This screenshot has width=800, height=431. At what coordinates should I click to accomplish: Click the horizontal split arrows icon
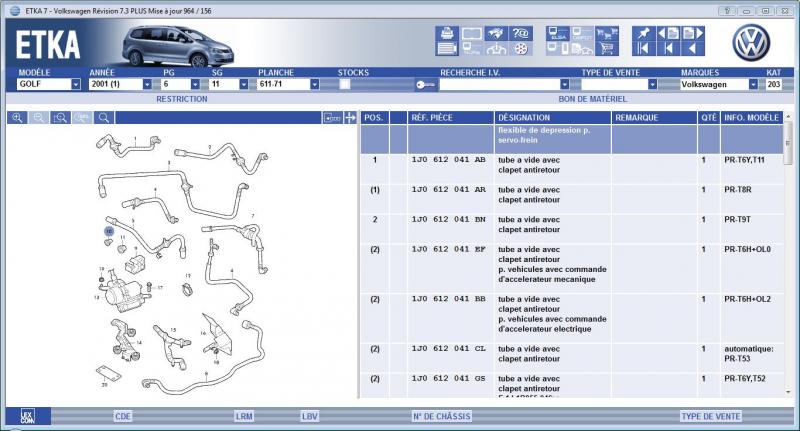(x=350, y=118)
